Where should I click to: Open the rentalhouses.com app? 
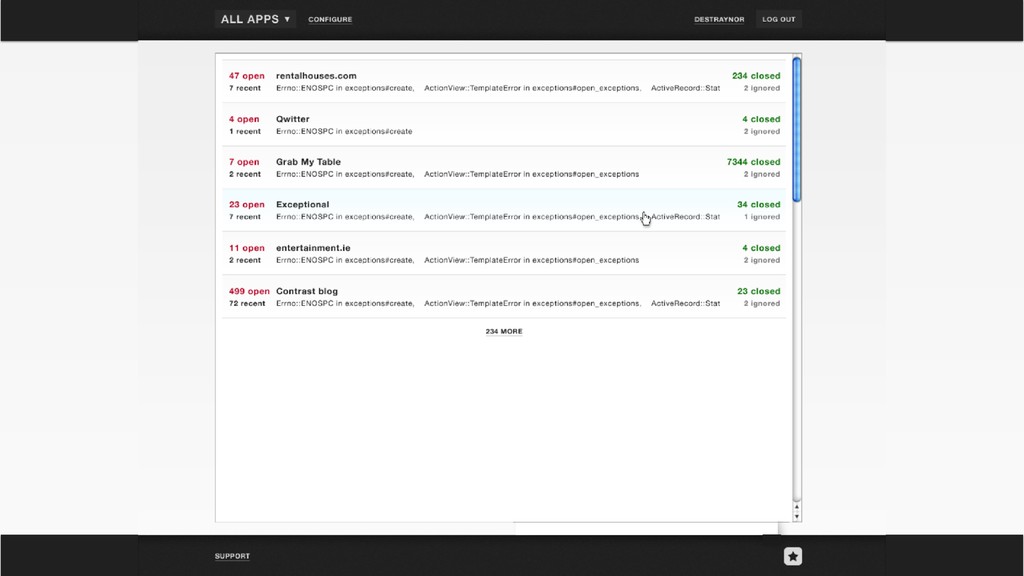coord(316,76)
